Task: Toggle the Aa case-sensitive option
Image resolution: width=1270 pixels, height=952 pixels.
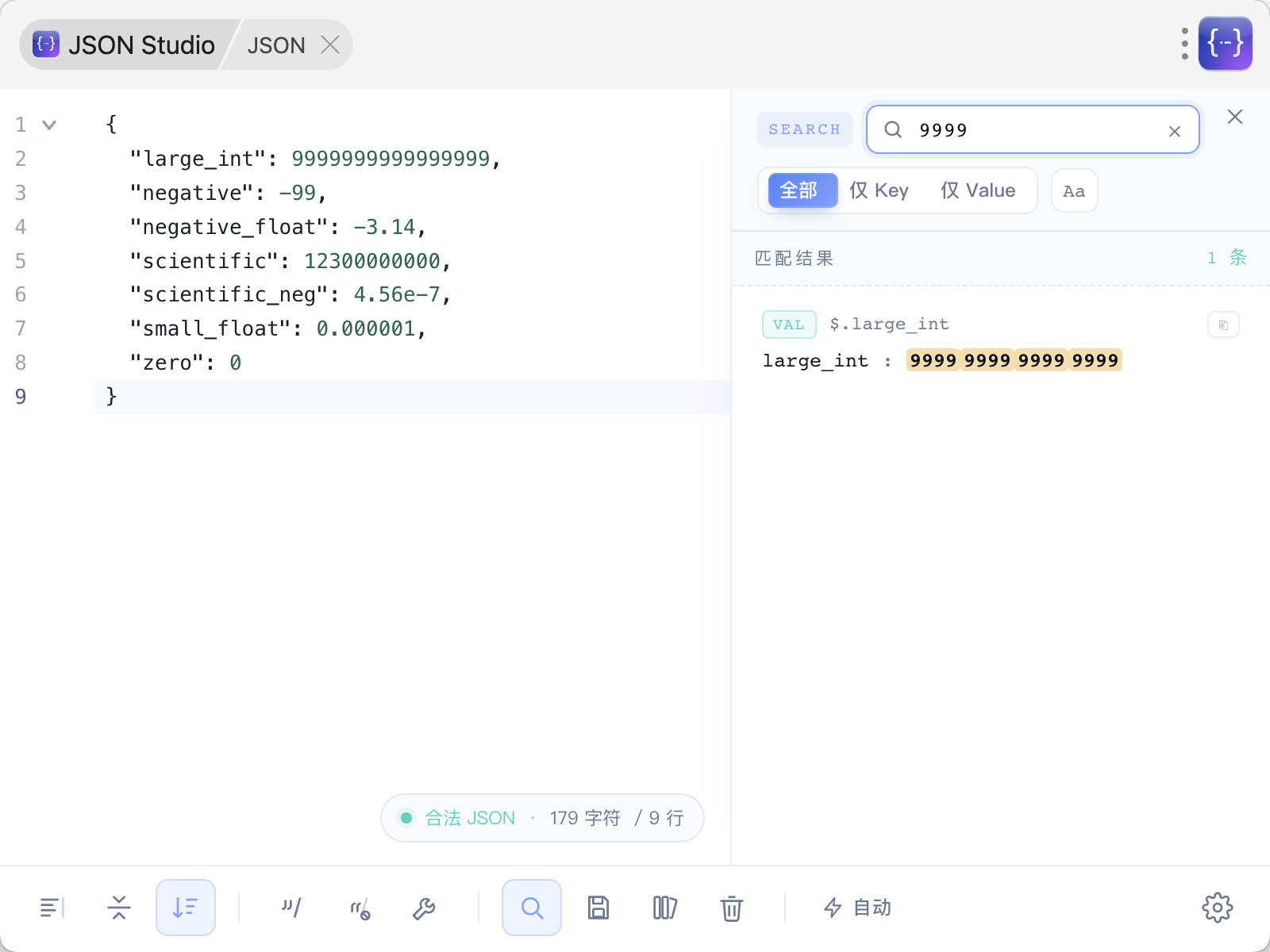Action: point(1074,191)
